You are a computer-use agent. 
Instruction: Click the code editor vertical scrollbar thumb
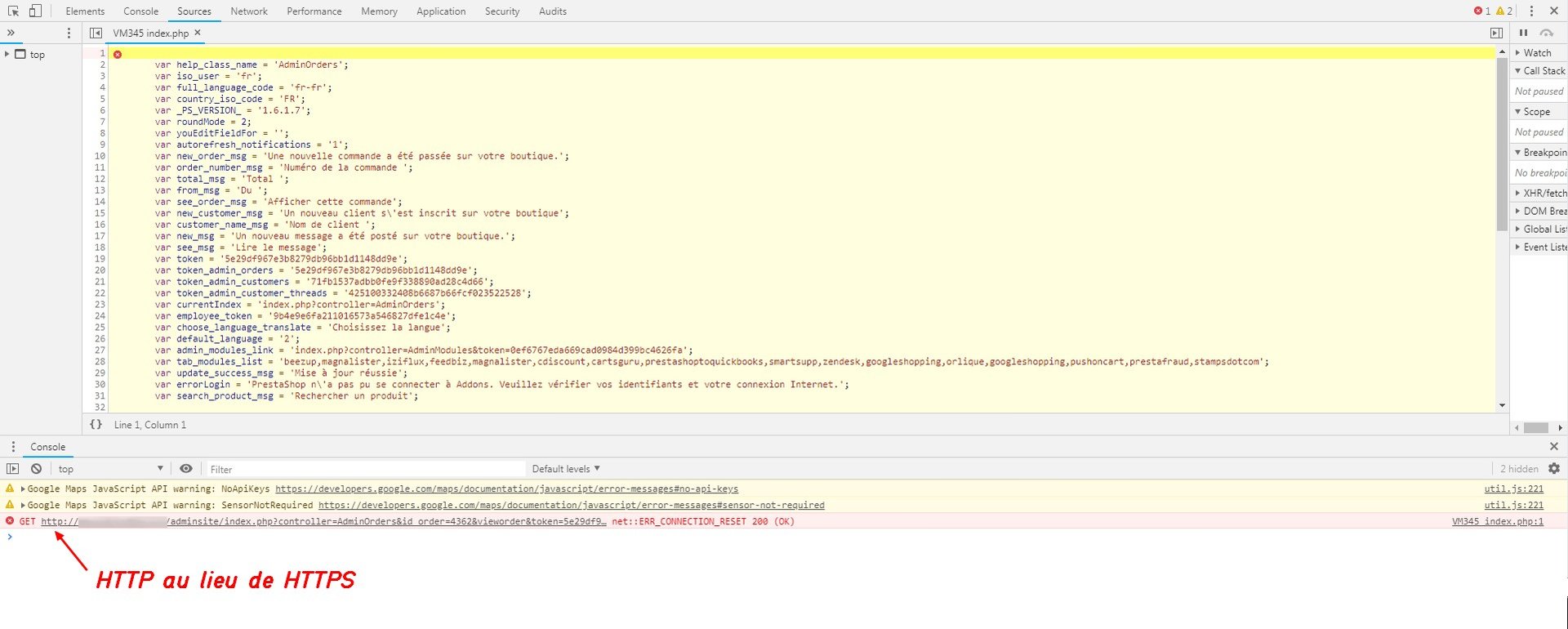pos(1502,144)
